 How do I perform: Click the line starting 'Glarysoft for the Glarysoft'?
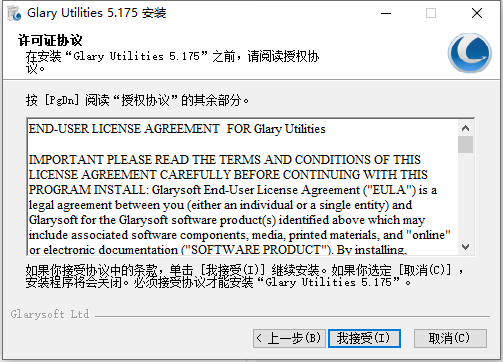click(227, 220)
